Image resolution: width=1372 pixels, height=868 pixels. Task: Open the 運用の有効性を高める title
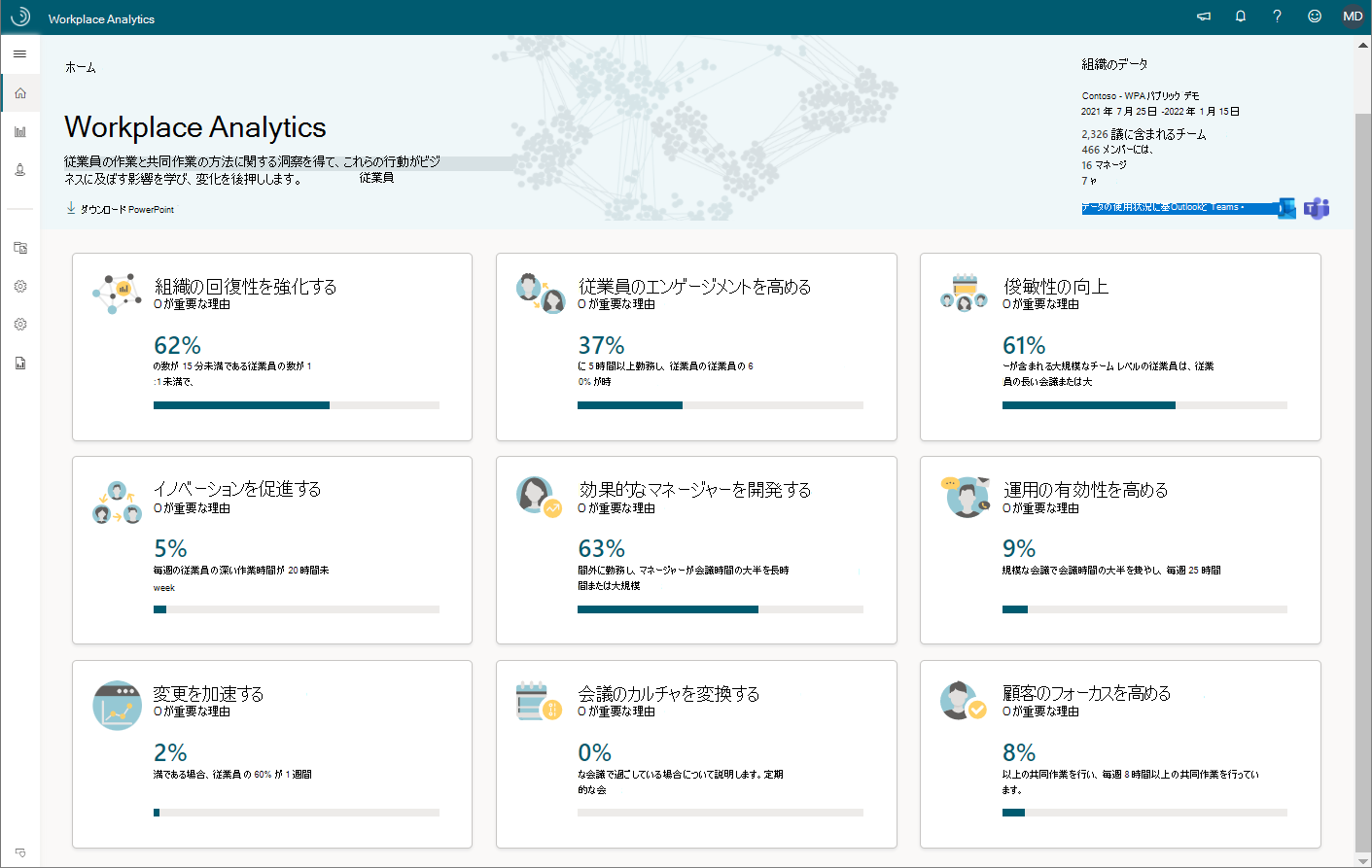(1085, 489)
